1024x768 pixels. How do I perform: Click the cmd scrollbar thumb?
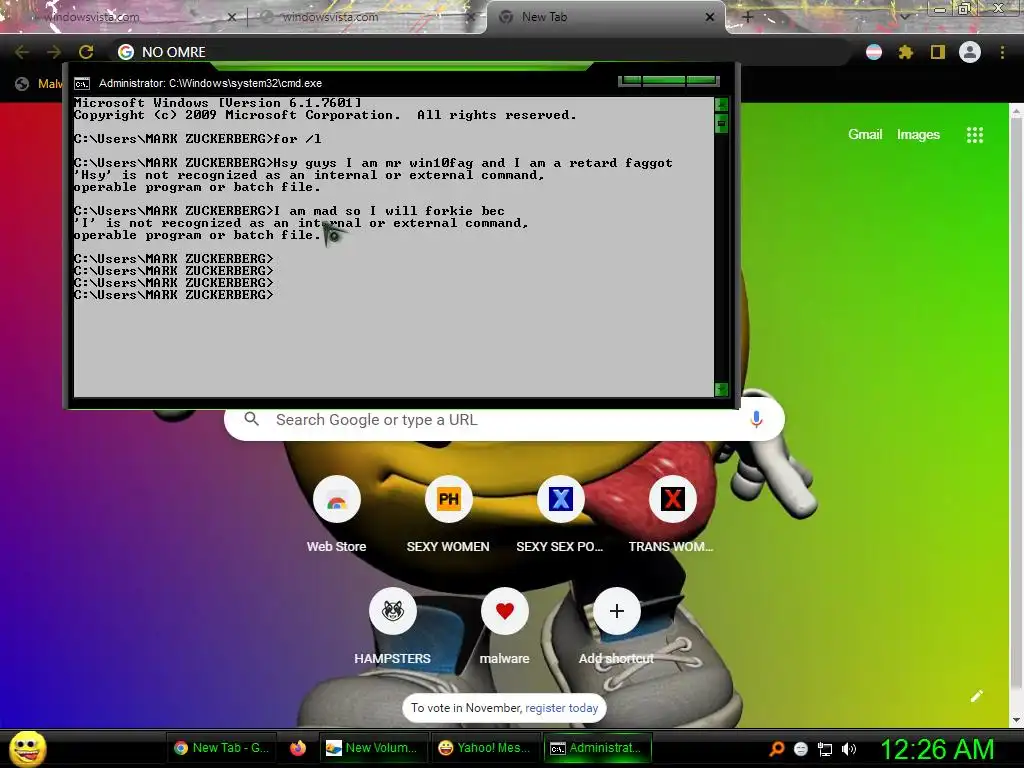click(721, 123)
